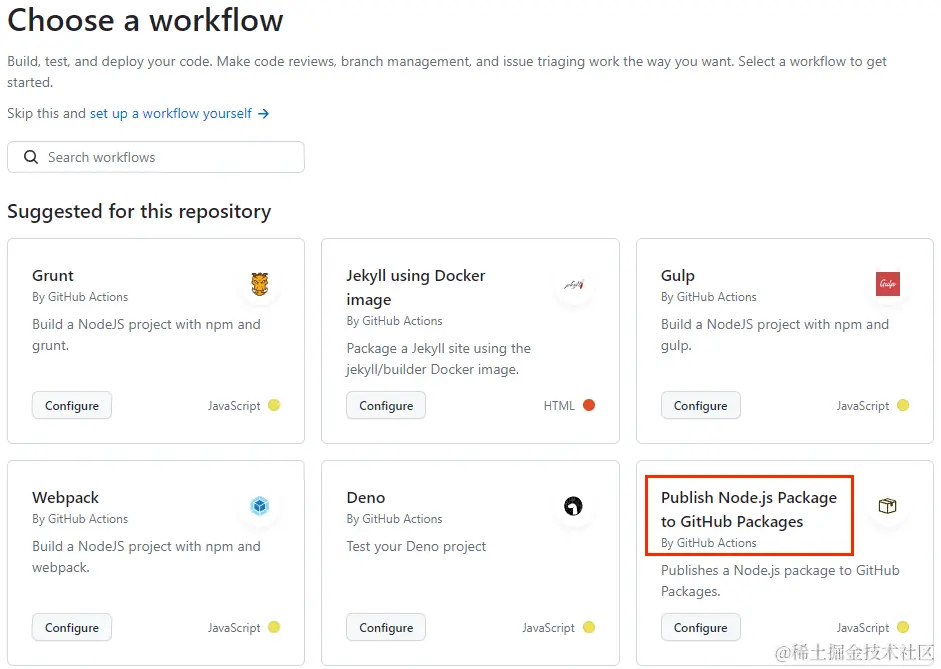The height and width of the screenshot is (669, 941).
Task: Click the arrow after workflow yourself
Action: coord(264,114)
